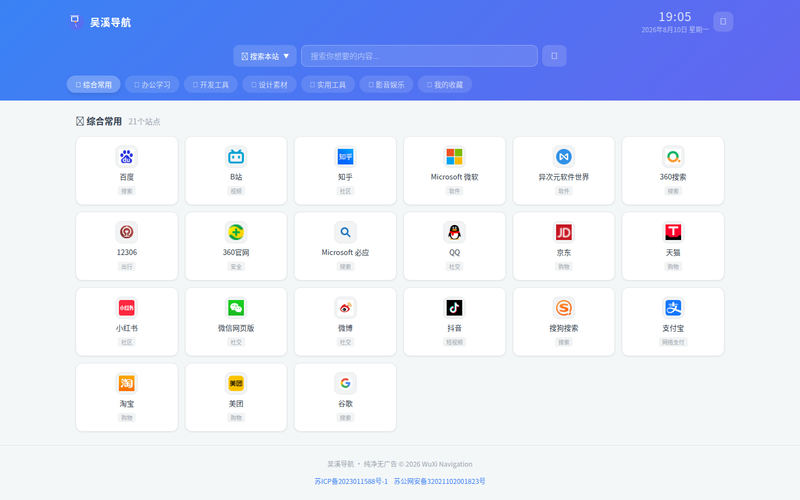This screenshot has height=500, width=800.
Task: Click the 出行 tag under 12306
Action: (127, 267)
